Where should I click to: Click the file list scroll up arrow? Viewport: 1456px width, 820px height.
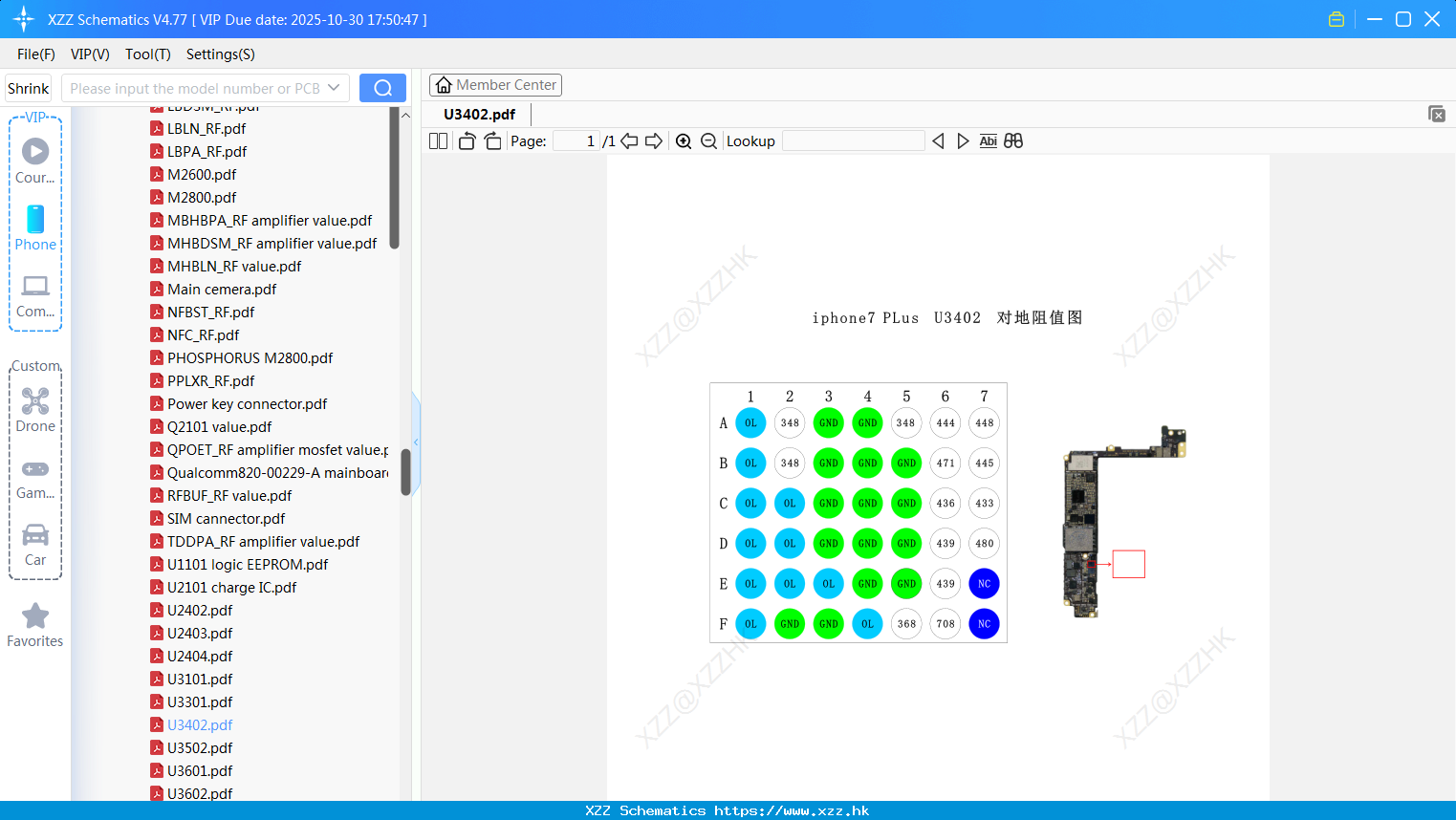click(405, 116)
